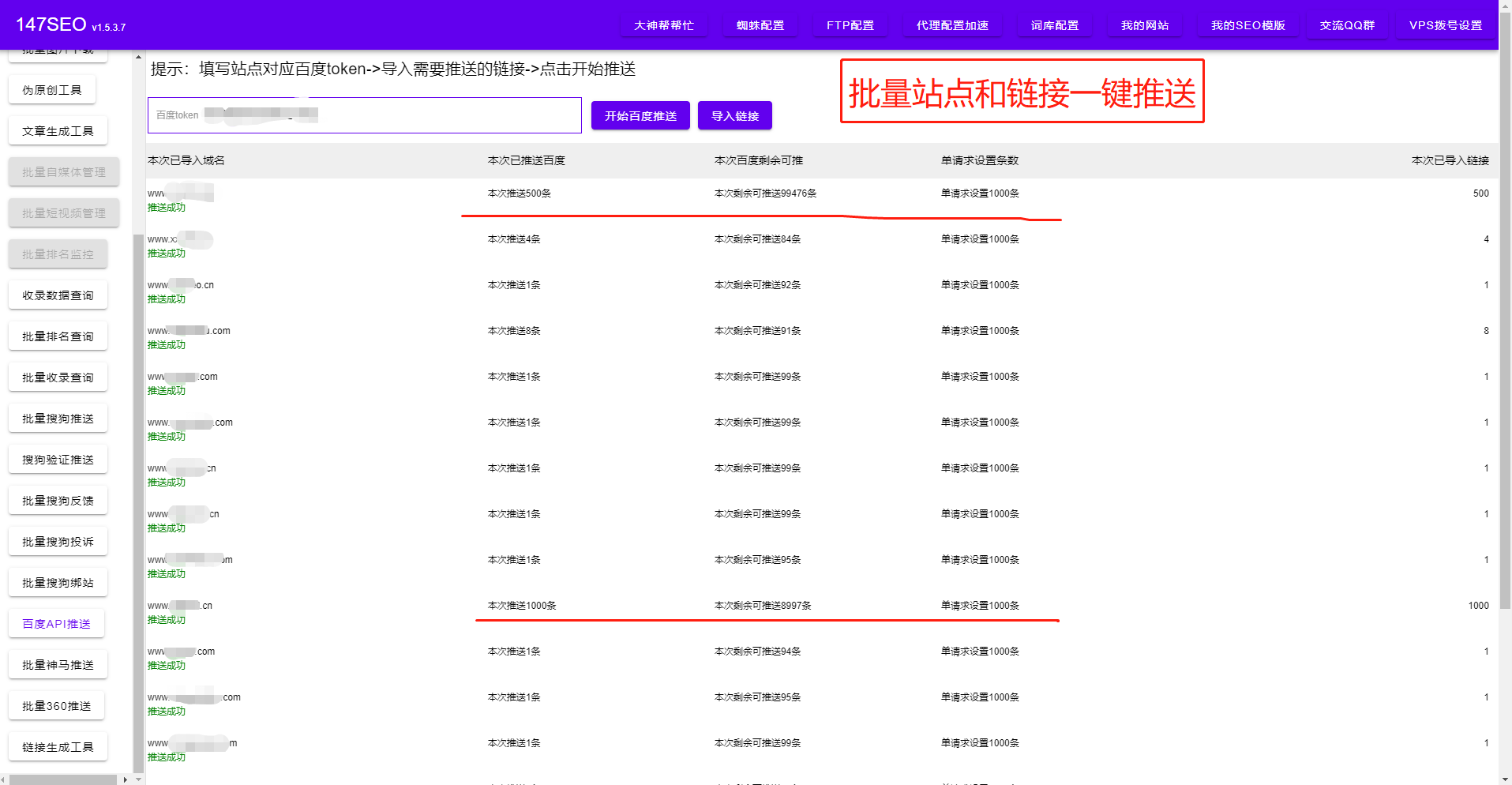Open 批量排名监控 in sidebar

[58, 254]
